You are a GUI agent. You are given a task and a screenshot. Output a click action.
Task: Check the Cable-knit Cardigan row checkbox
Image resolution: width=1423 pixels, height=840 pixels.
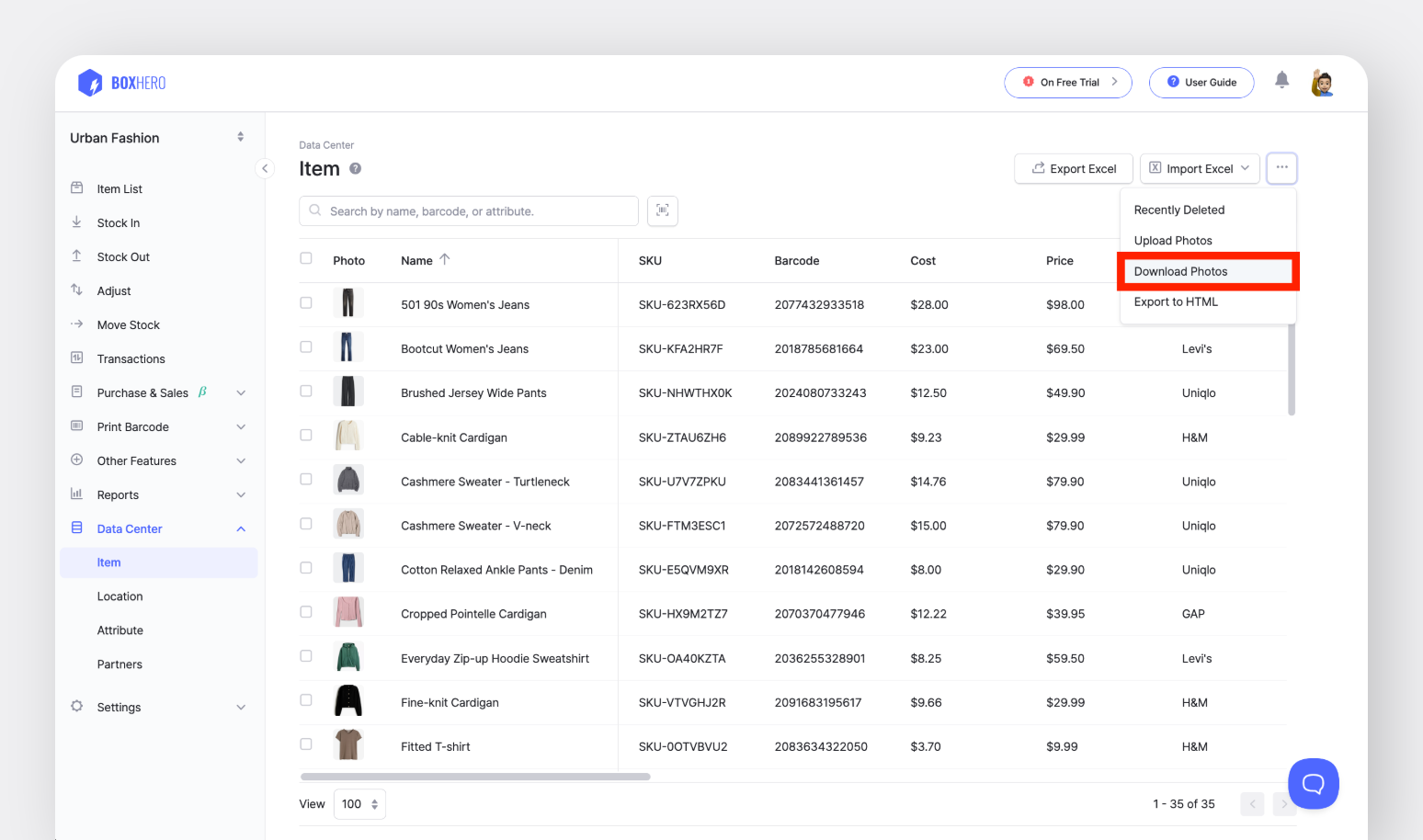pyautogui.click(x=306, y=436)
